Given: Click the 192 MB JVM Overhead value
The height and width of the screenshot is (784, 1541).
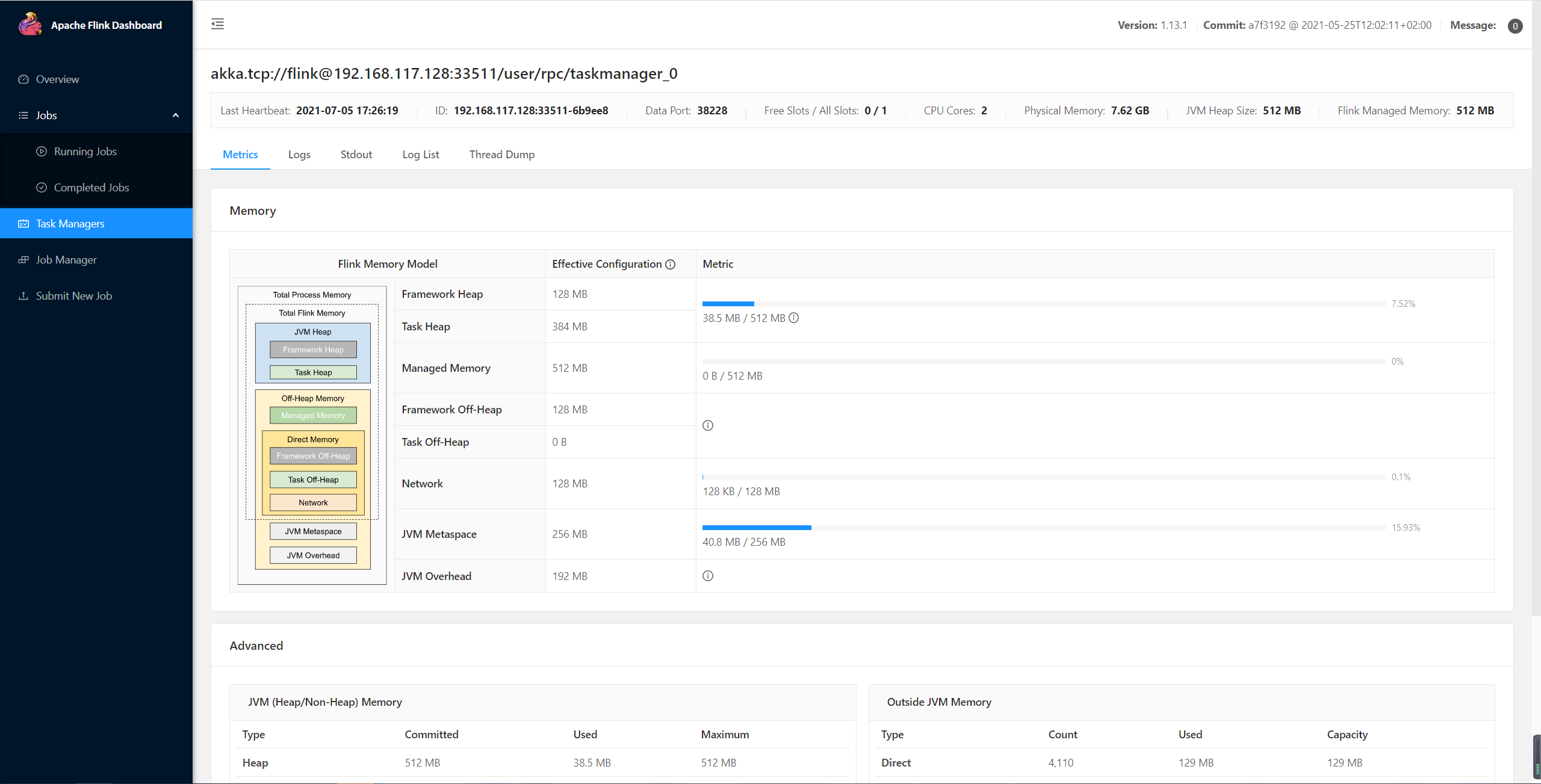Looking at the screenshot, I should (569, 576).
